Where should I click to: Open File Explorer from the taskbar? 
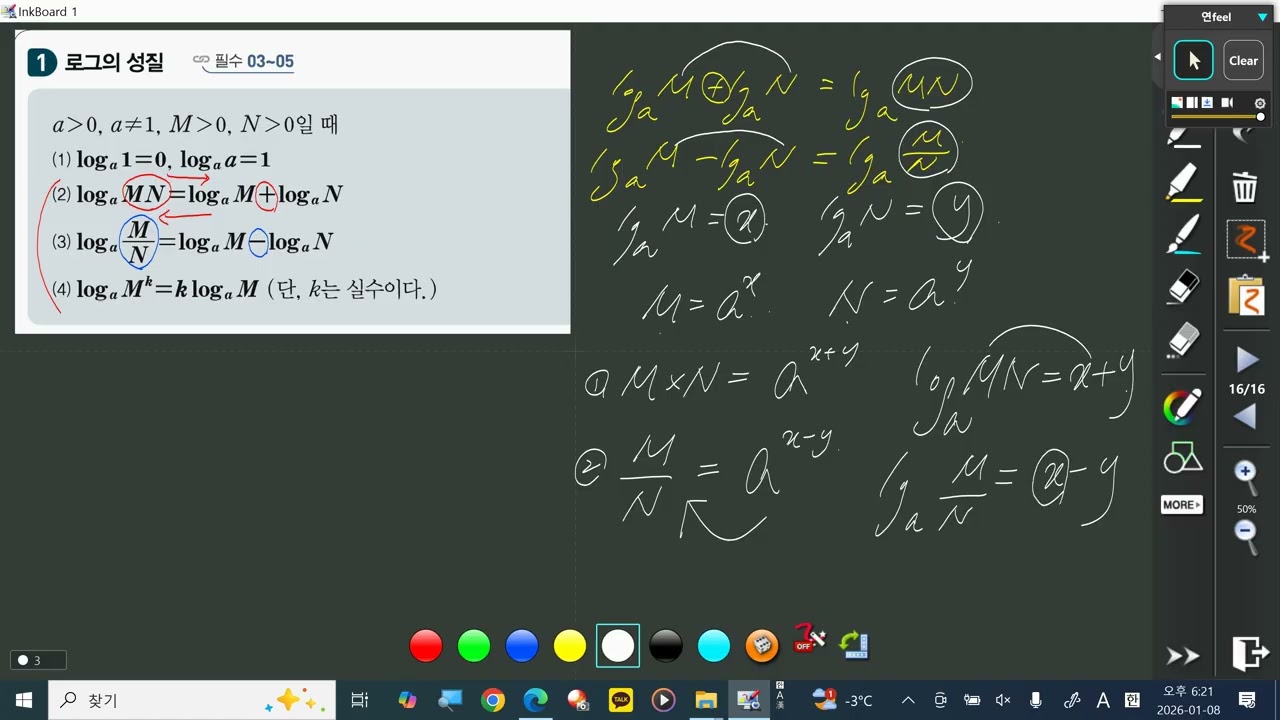706,700
